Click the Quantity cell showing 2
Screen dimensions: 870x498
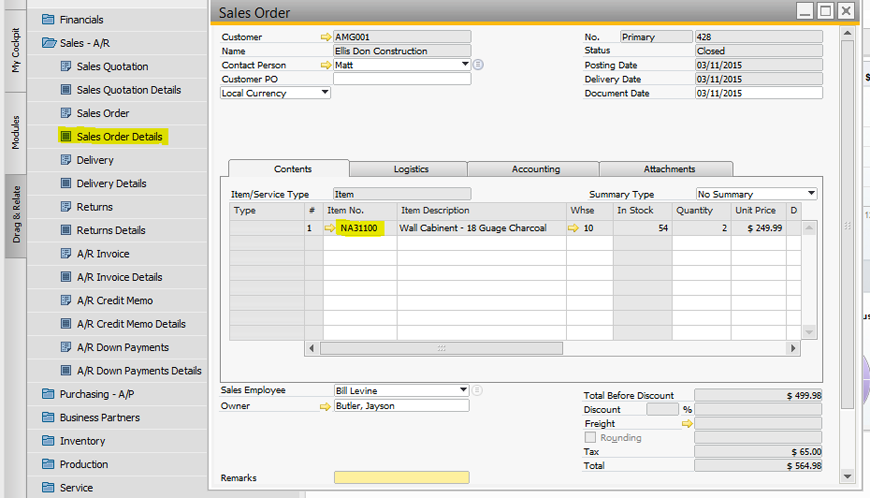point(701,228)
